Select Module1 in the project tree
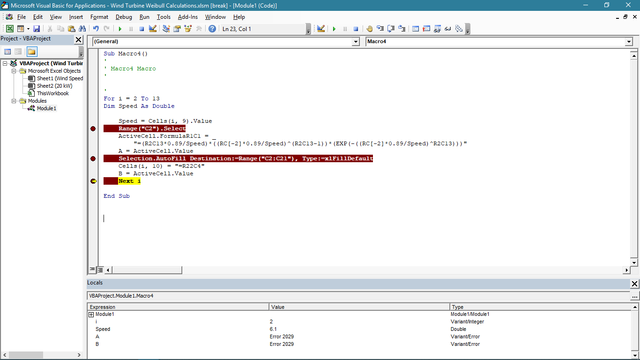 coord(46,108)
